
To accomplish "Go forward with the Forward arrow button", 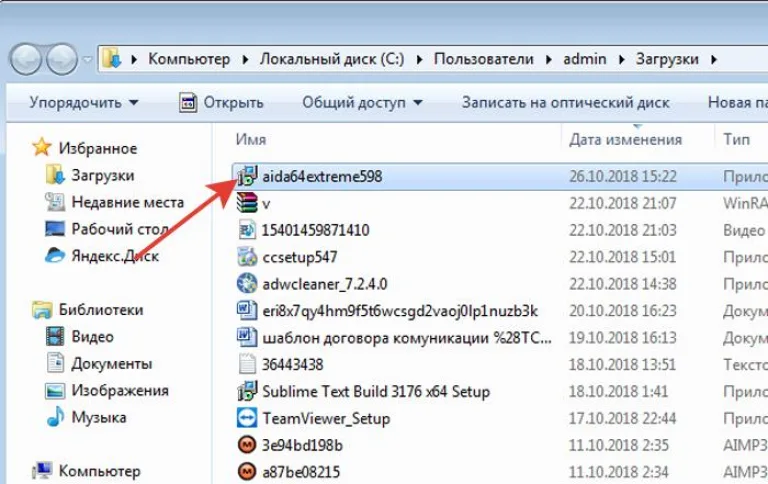I will point(62,60).
